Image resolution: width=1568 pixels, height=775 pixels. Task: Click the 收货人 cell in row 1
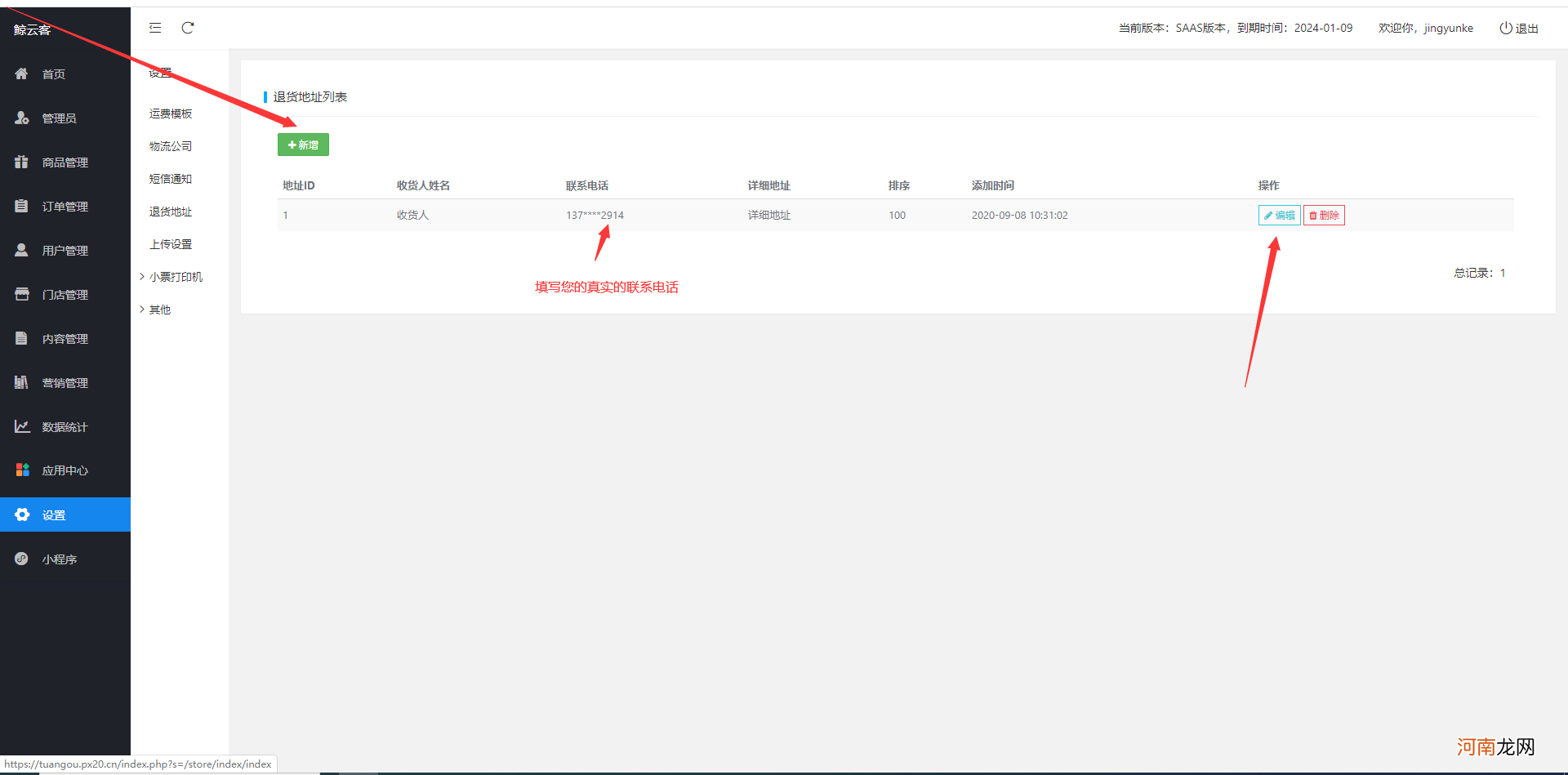(412, 216)
